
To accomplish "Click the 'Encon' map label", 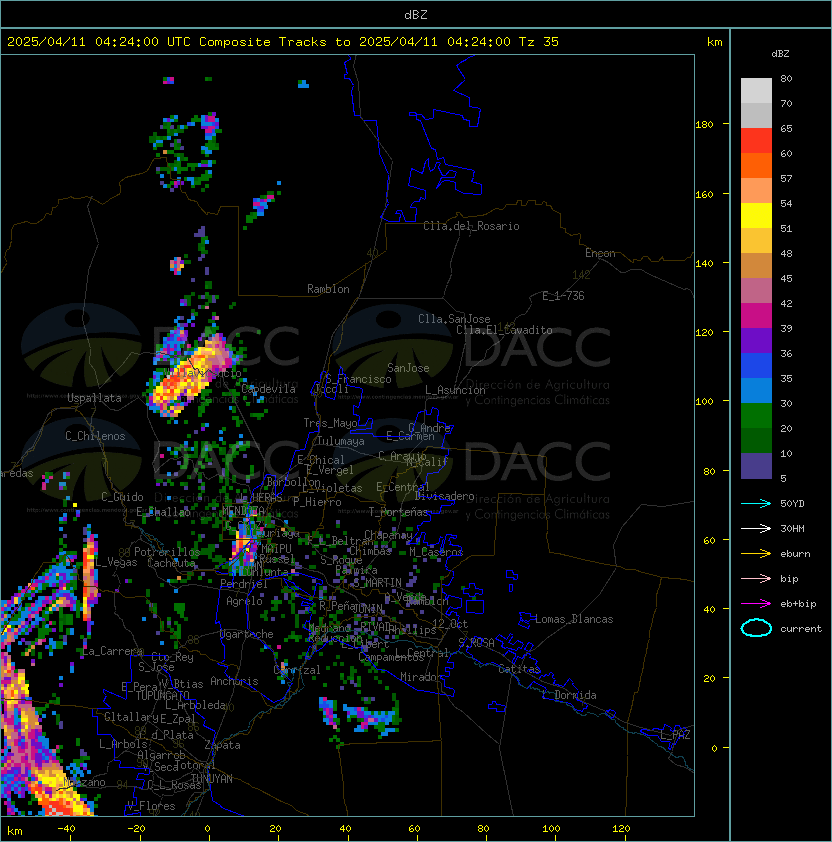I will coord(600,253).
